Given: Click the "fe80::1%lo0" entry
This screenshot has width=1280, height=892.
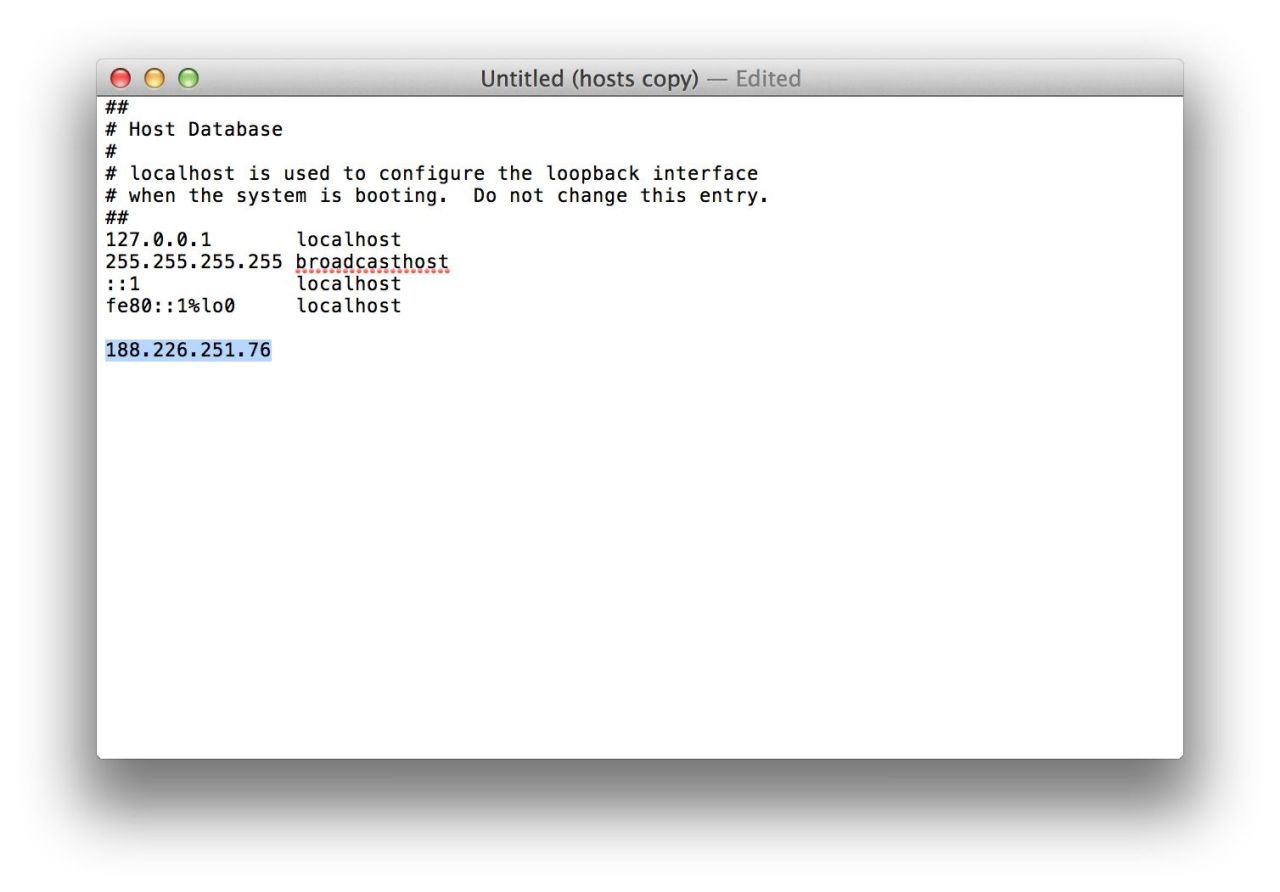Looking at the screenshot, I should point(170,306).
